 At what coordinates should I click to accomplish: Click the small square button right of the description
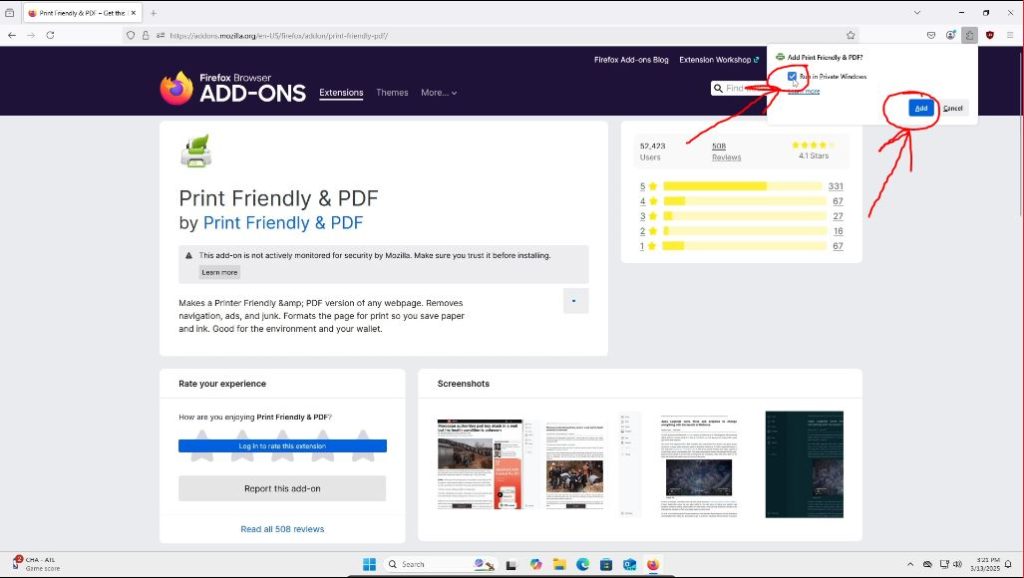tap(575, 301)
